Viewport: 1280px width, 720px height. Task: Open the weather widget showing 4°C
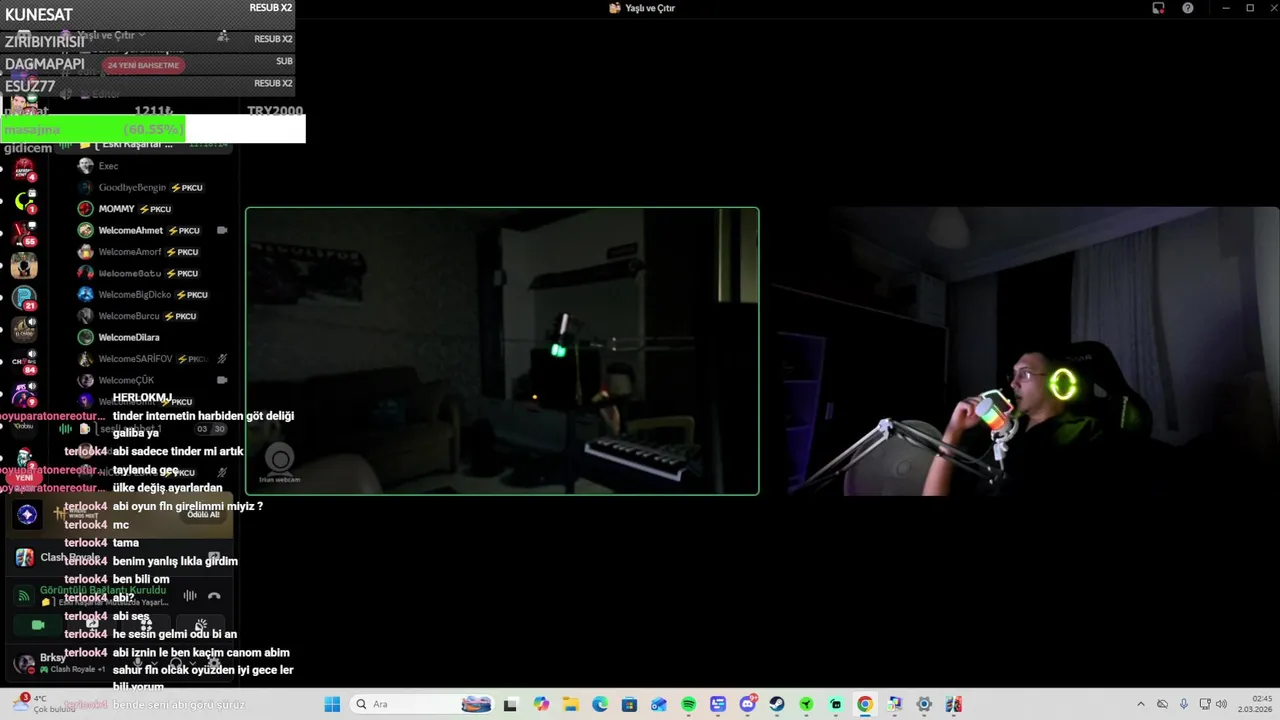[44, 704]
